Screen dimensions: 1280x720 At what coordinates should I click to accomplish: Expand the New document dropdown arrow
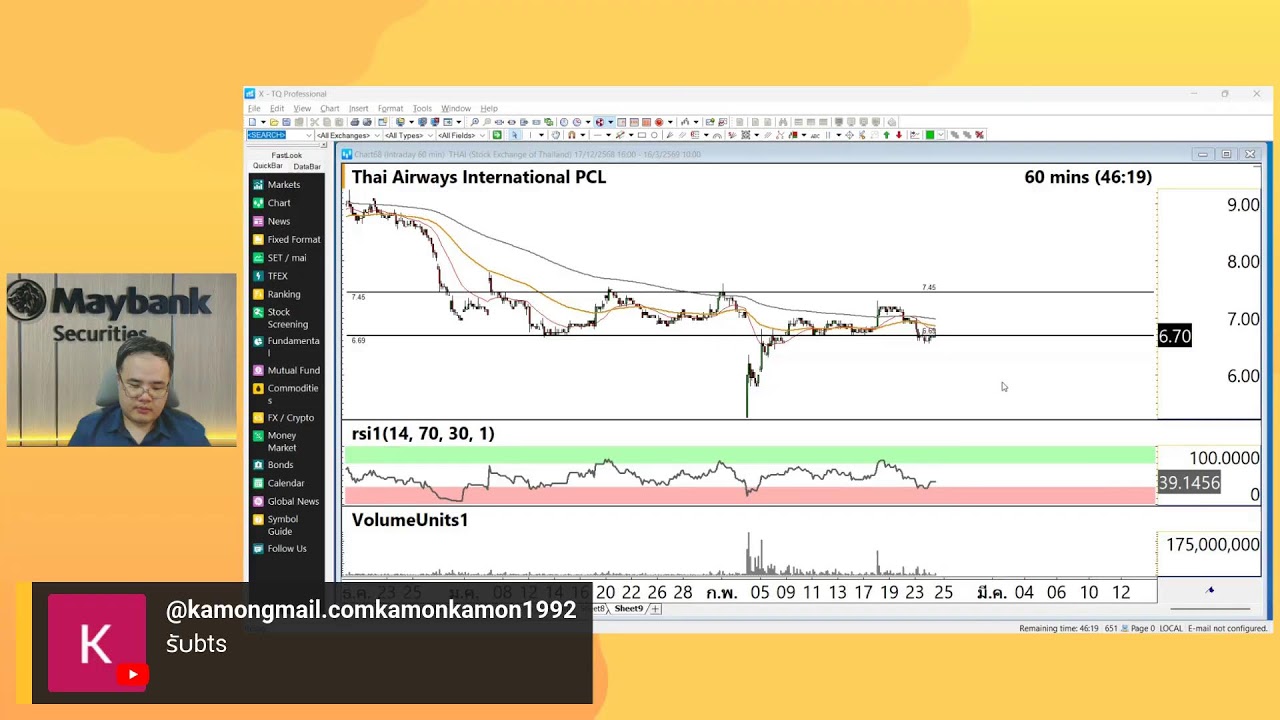(263, 122)
